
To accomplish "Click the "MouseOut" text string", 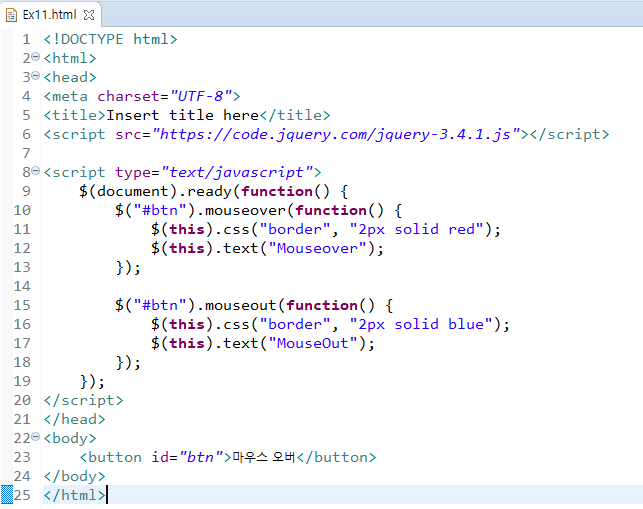I will [313, 343].
